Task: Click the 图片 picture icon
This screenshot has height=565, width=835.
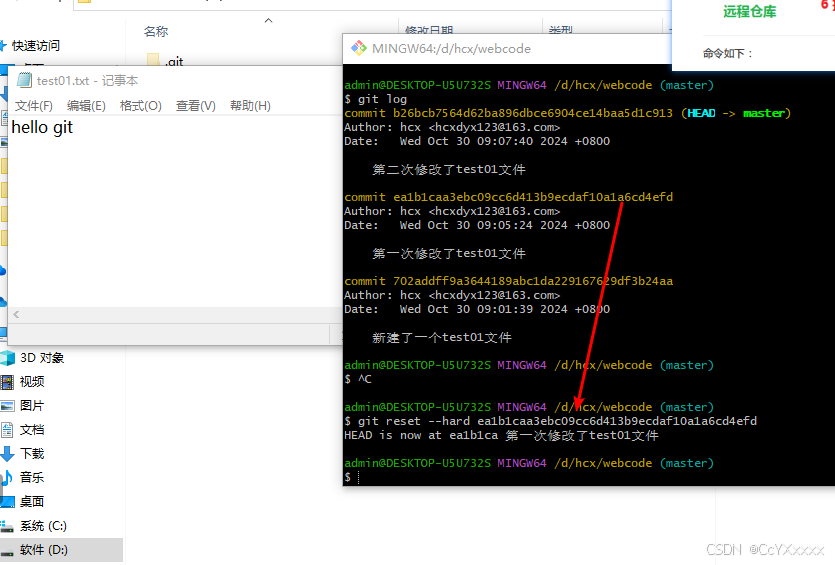Action: point(7,406)
